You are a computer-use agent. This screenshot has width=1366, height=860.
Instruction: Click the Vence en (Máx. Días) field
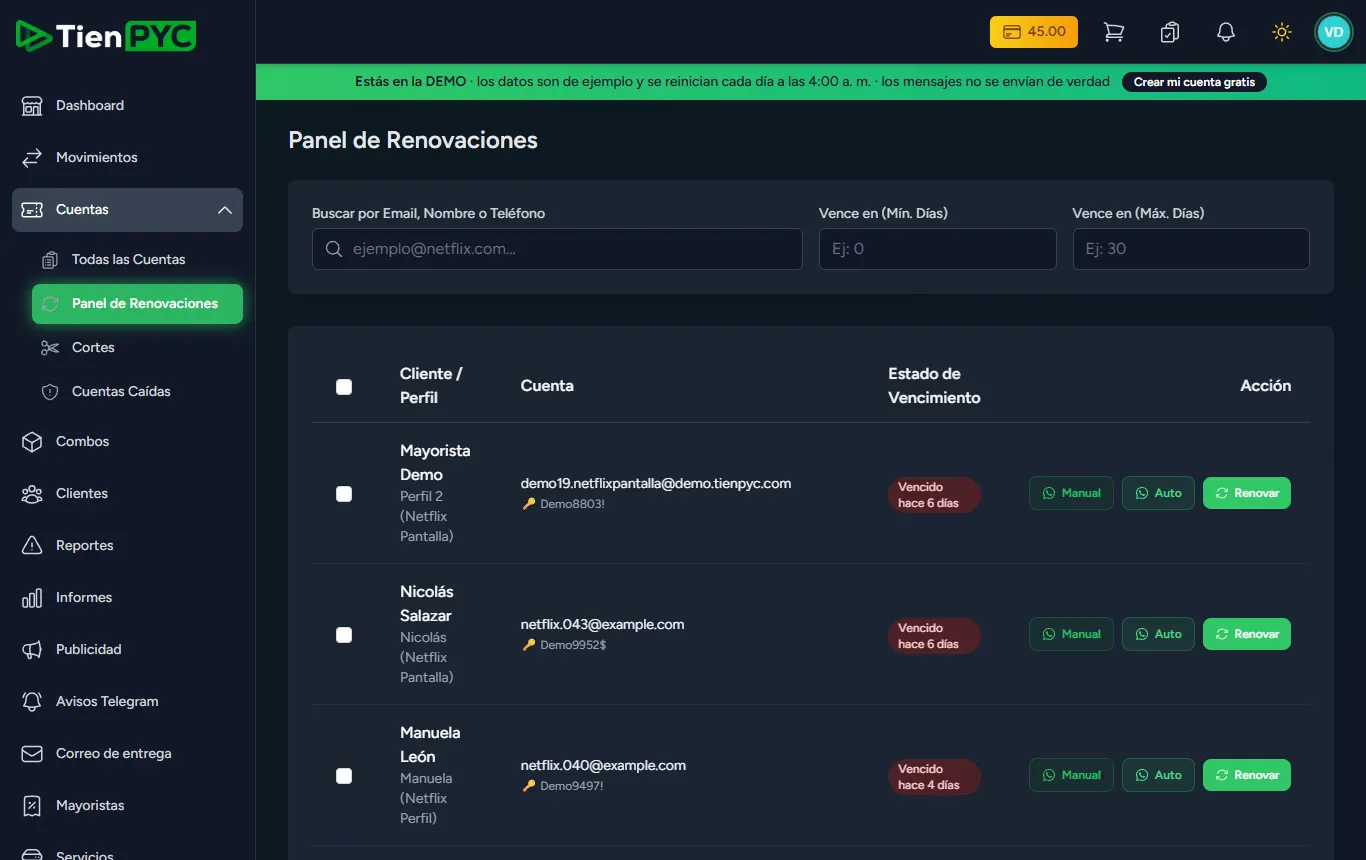point(1191,249)
